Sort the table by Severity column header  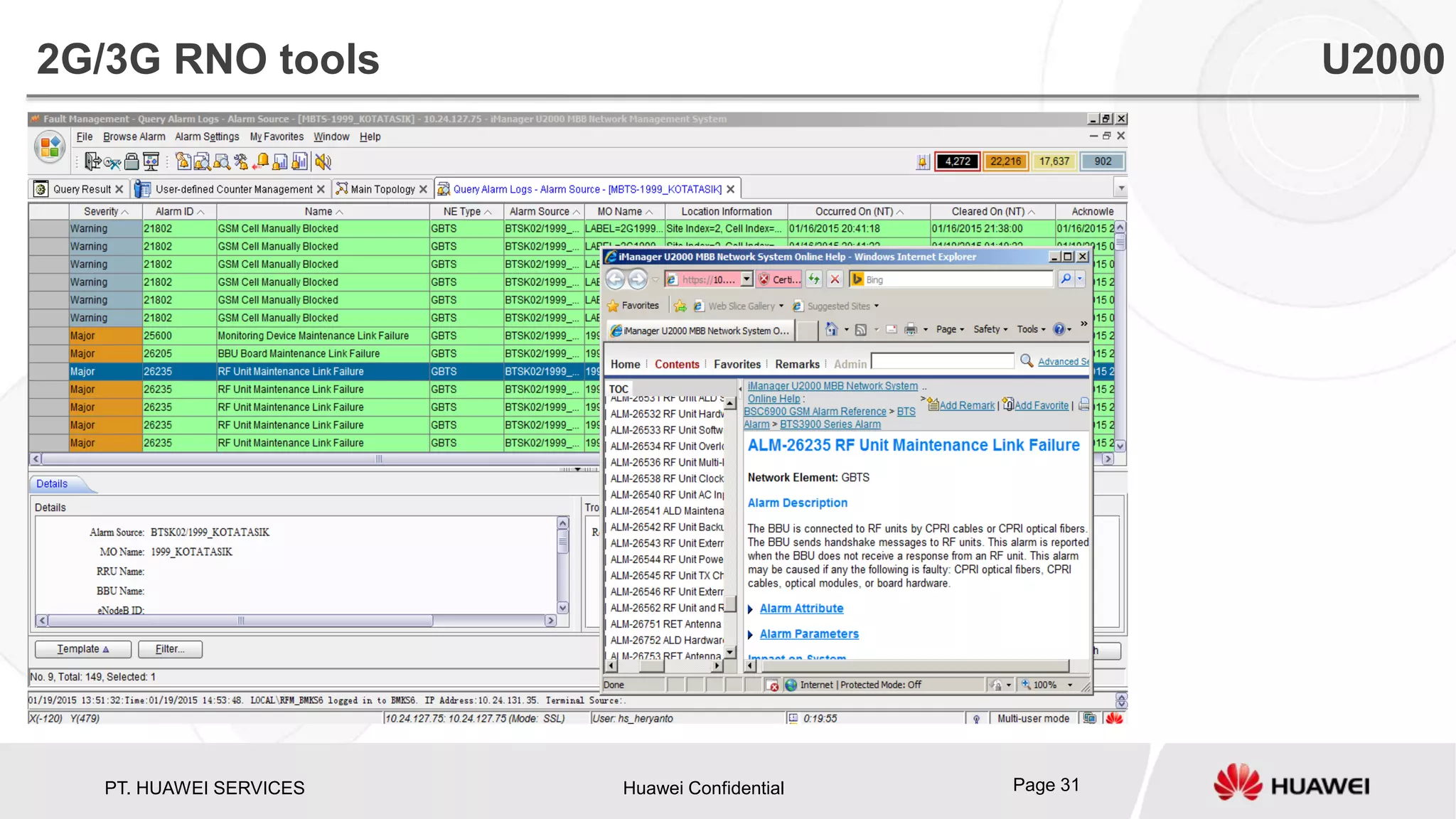(105, 212)
